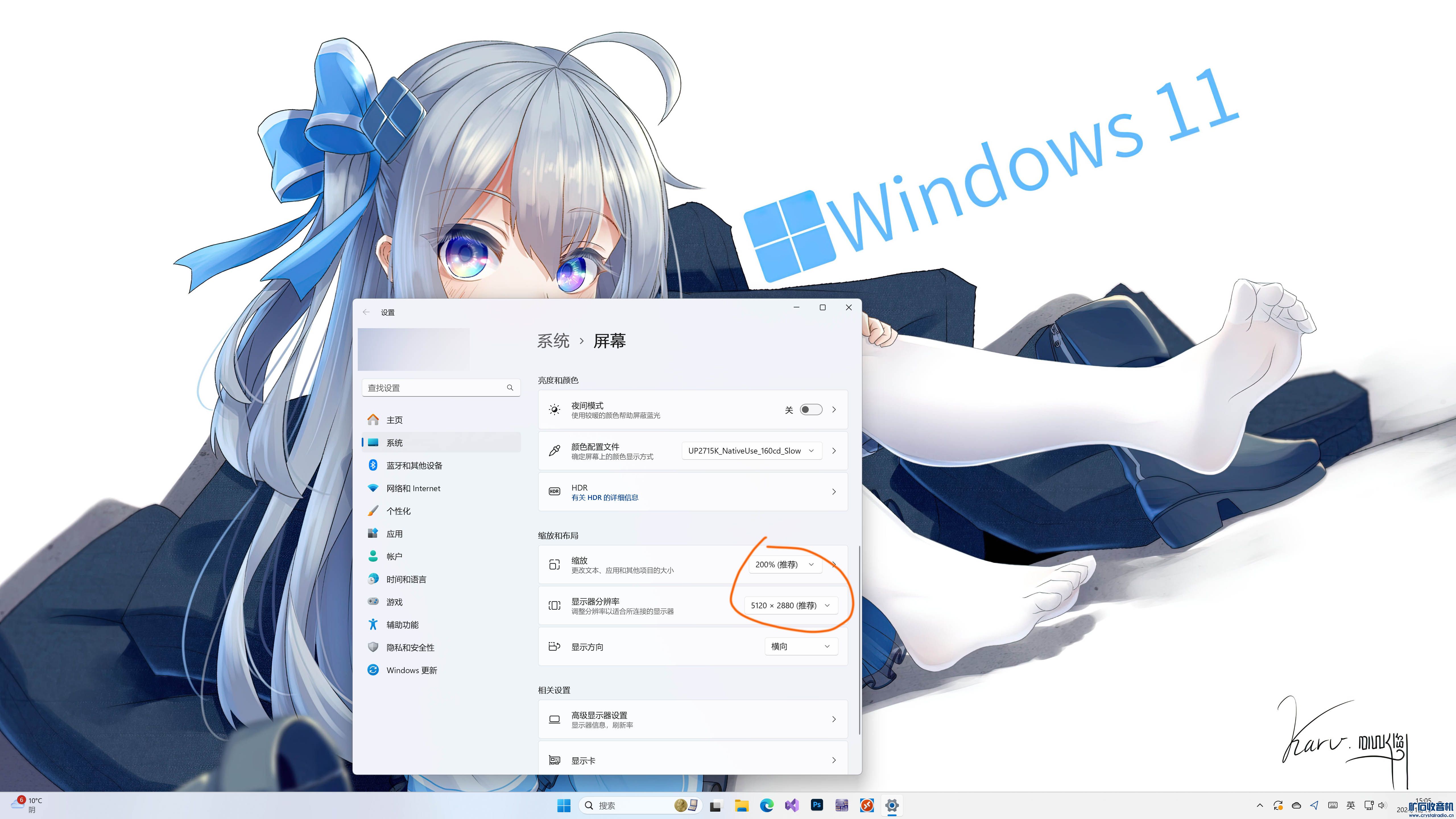Click the back arrow in Settings
Viewport: 1456px width, 819px height.
tap(366, 312)
